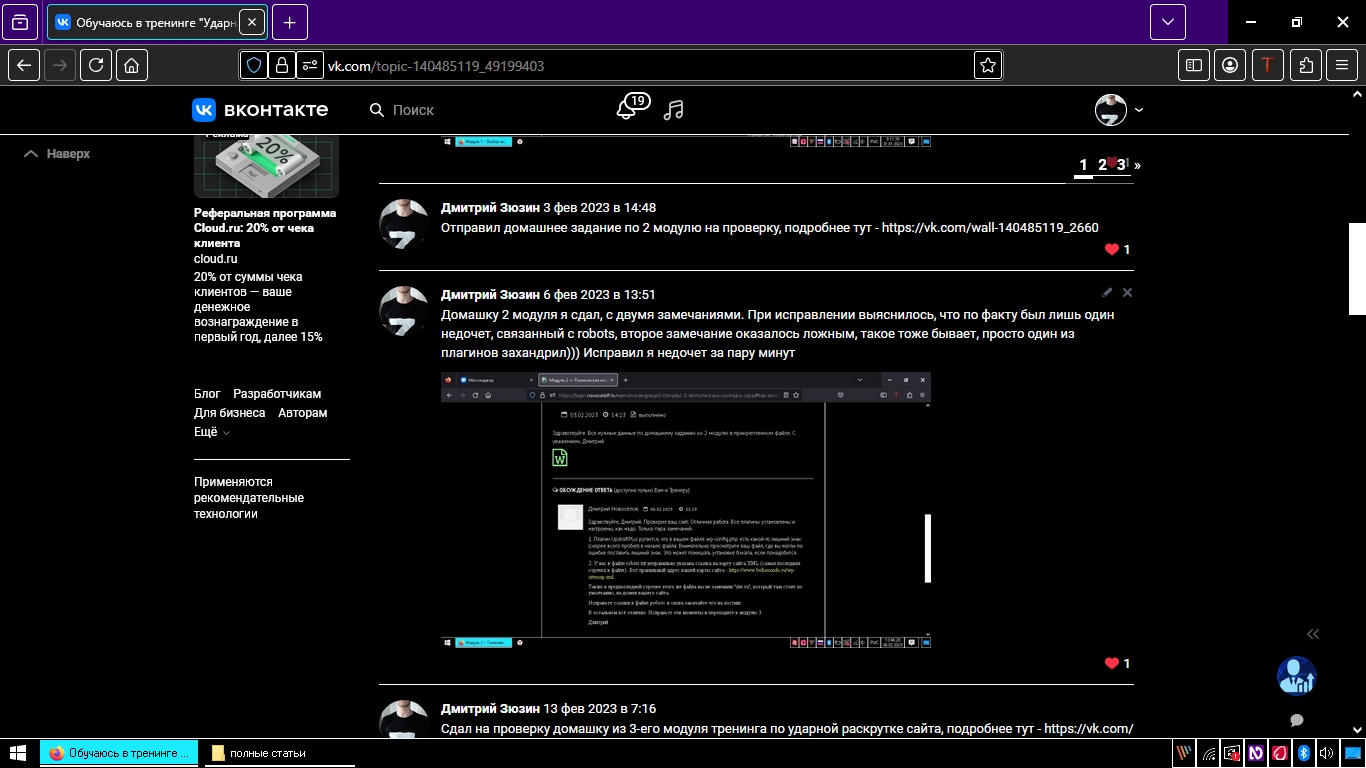
Task: Reload the current page
Action: click(x=96, y=65)
